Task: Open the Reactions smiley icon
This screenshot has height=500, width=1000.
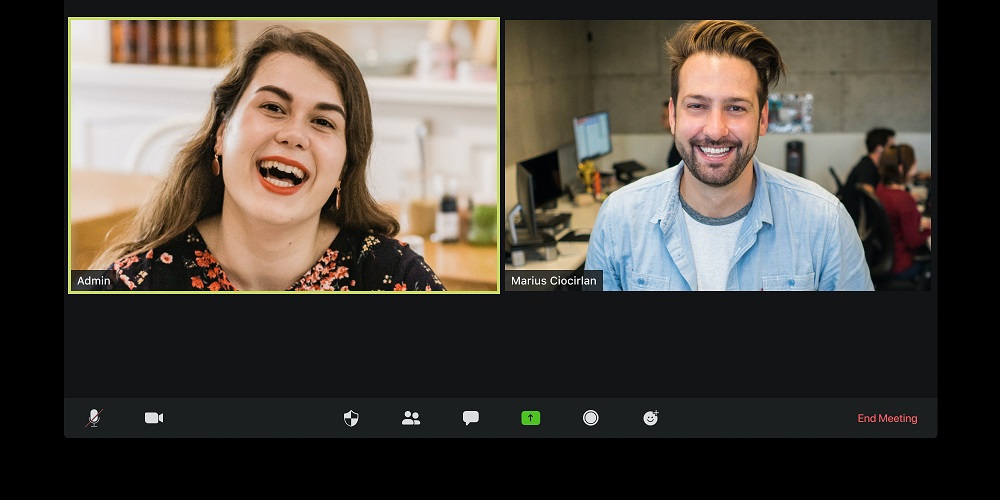Action: tap(651, 418)
